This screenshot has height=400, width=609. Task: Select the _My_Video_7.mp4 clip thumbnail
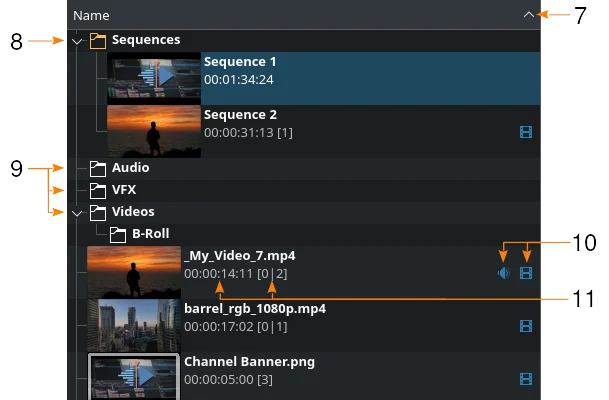coord(134,272)
